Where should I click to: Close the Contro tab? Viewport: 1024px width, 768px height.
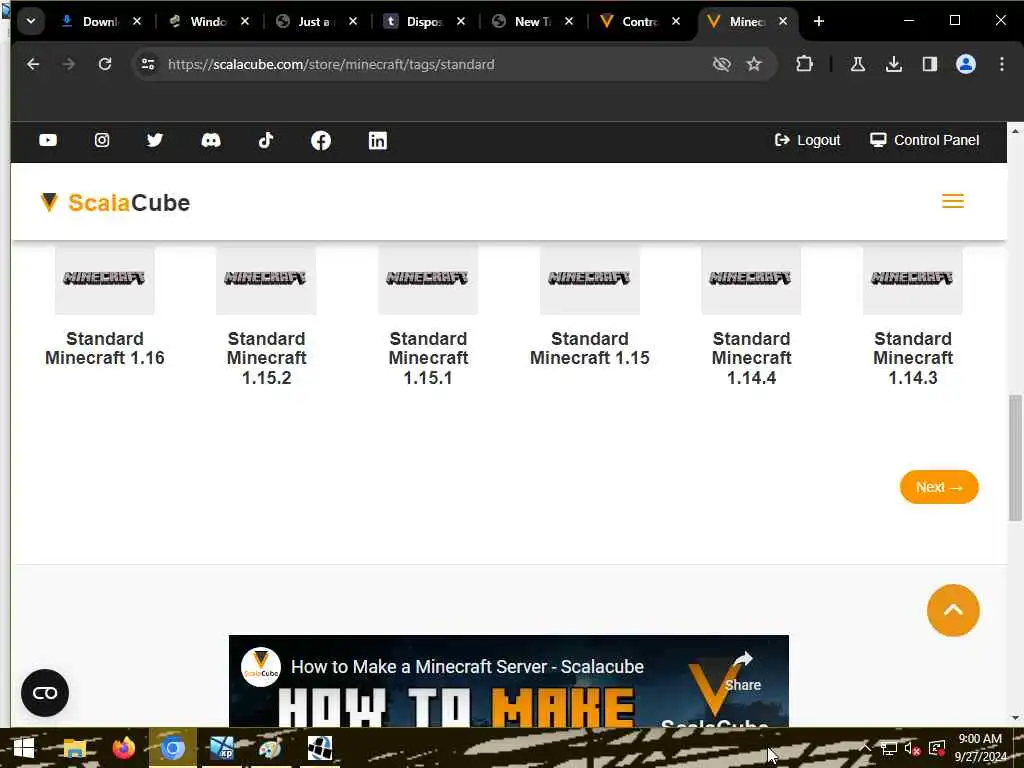[676, 22]
